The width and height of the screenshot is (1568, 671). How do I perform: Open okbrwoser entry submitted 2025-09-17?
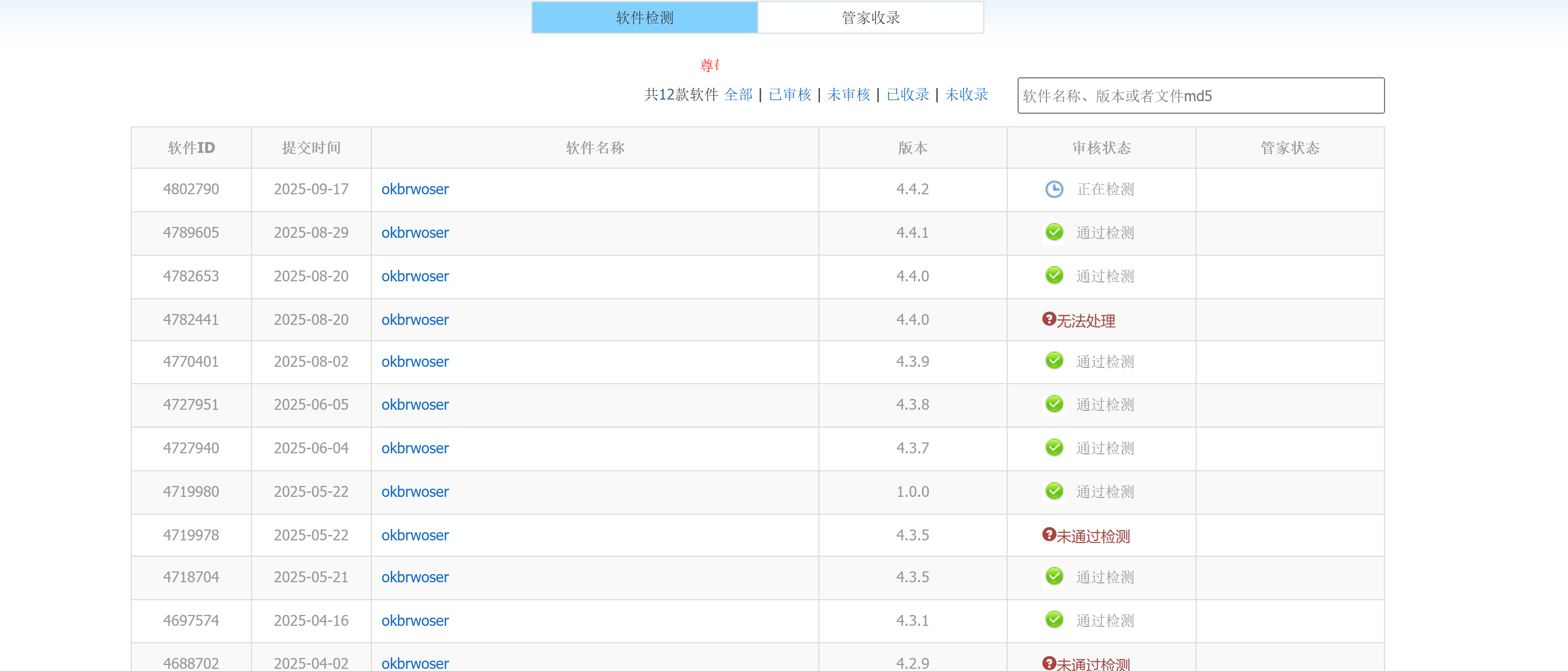click(x=414, y=189)
